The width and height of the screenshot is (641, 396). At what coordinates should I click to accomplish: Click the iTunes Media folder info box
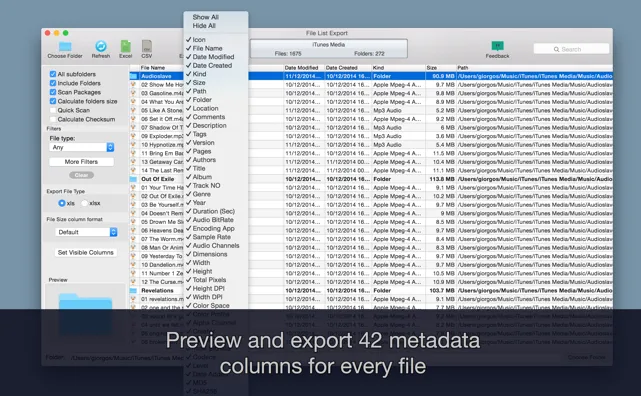click(329, 49)
